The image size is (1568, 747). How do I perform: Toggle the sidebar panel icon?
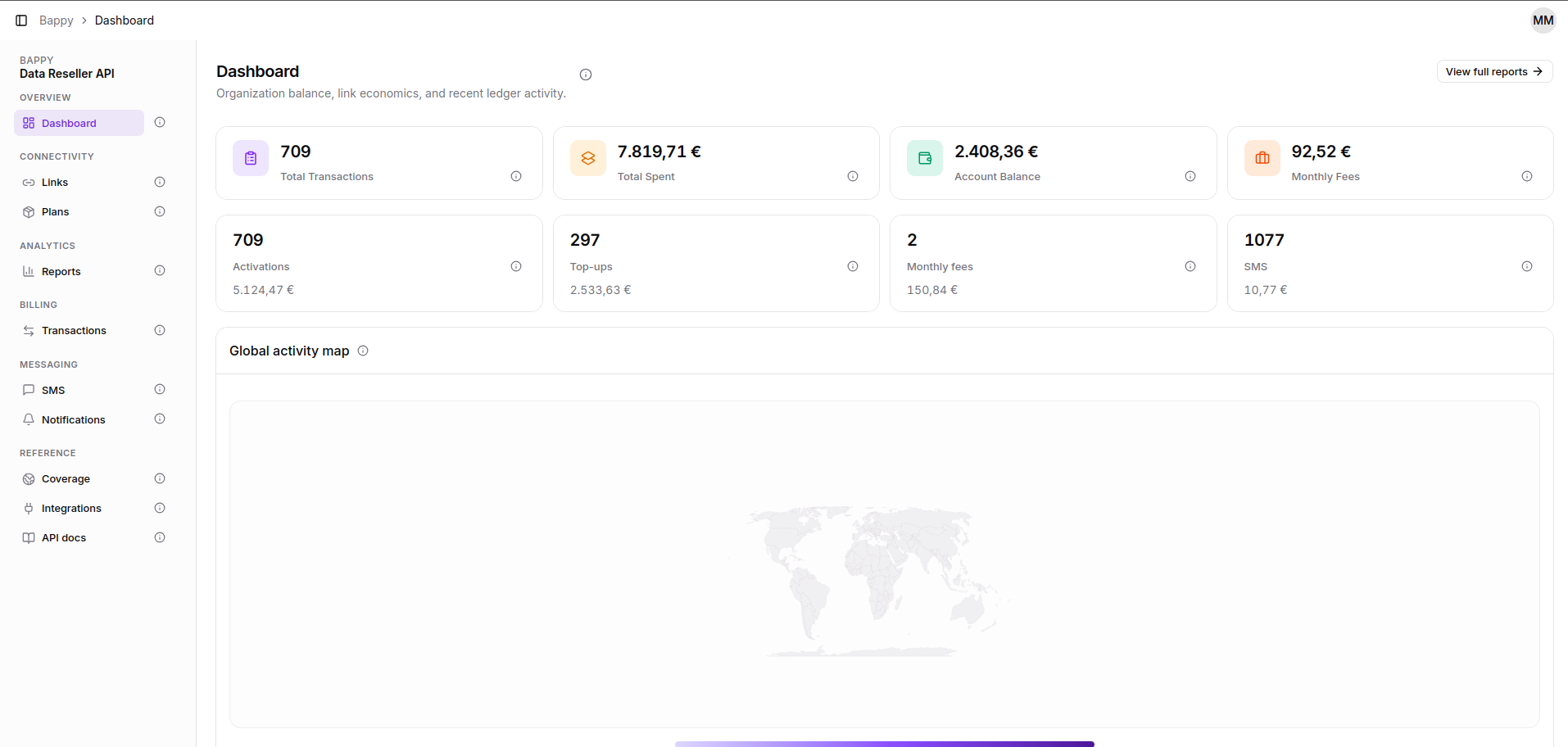pyautogui.click(x=21, y=20)
